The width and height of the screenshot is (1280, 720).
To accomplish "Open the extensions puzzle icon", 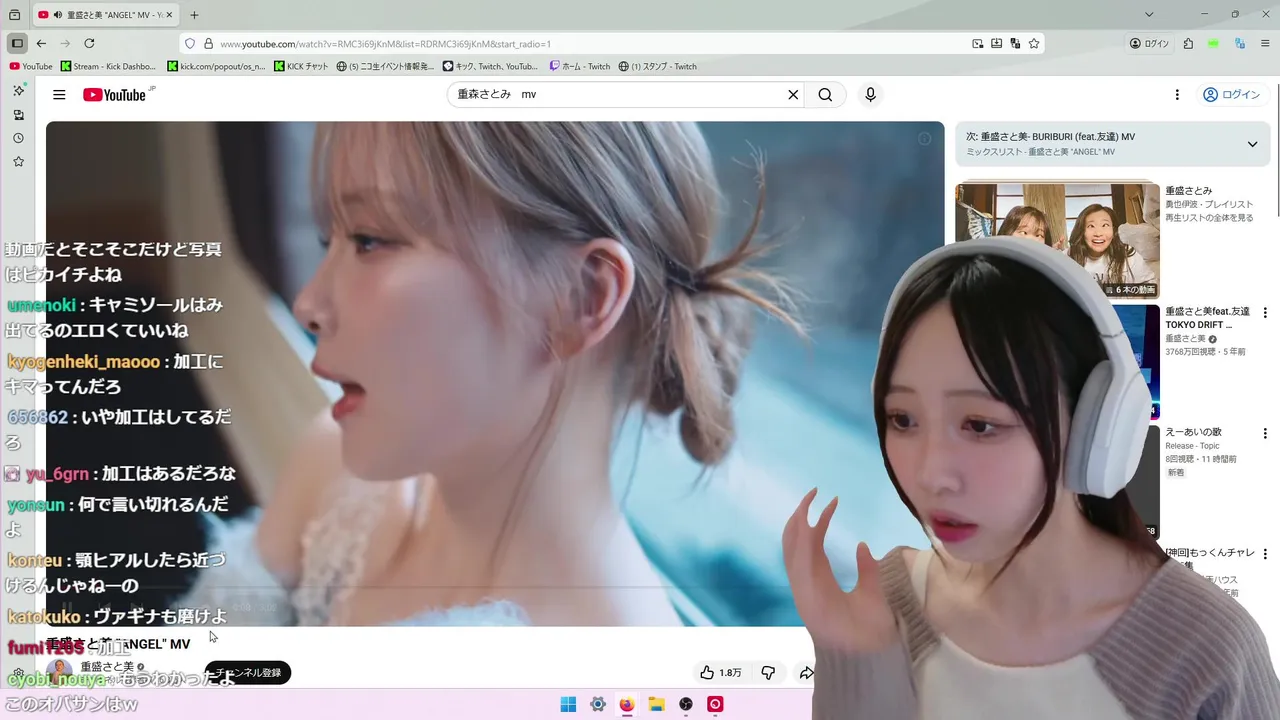I will [x=1188, y=44].
